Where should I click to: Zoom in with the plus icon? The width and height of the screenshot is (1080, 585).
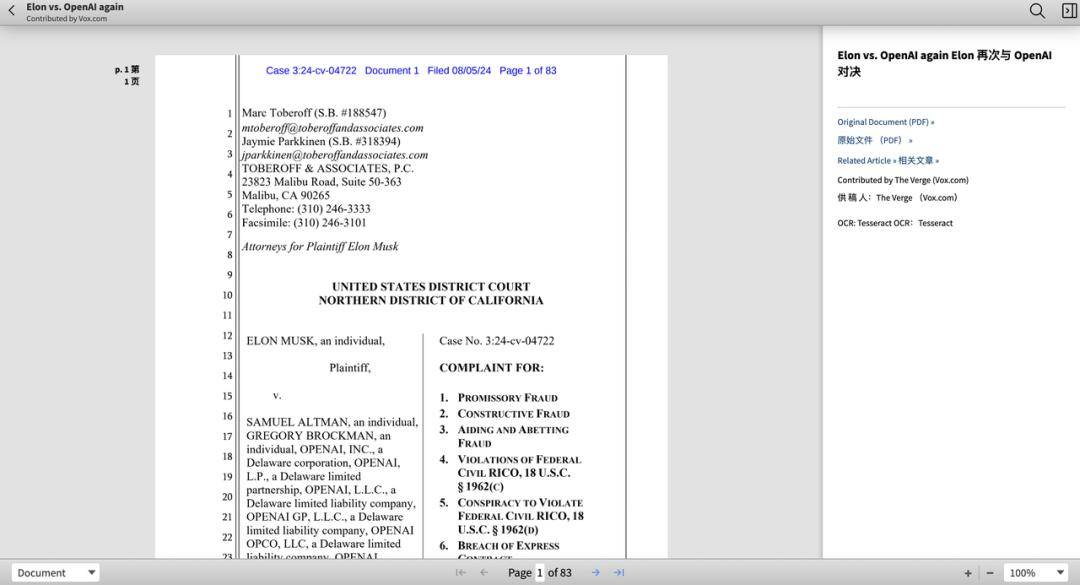[967, 573]
